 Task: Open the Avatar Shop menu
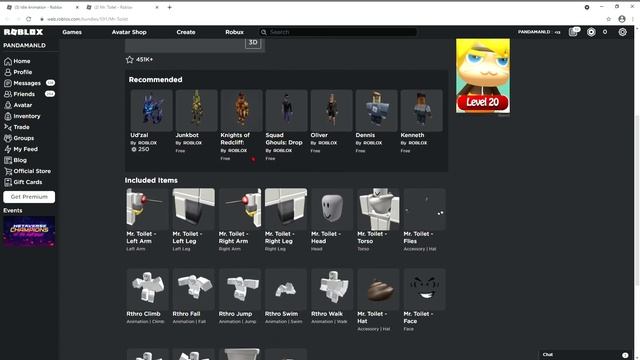point(129,32)
